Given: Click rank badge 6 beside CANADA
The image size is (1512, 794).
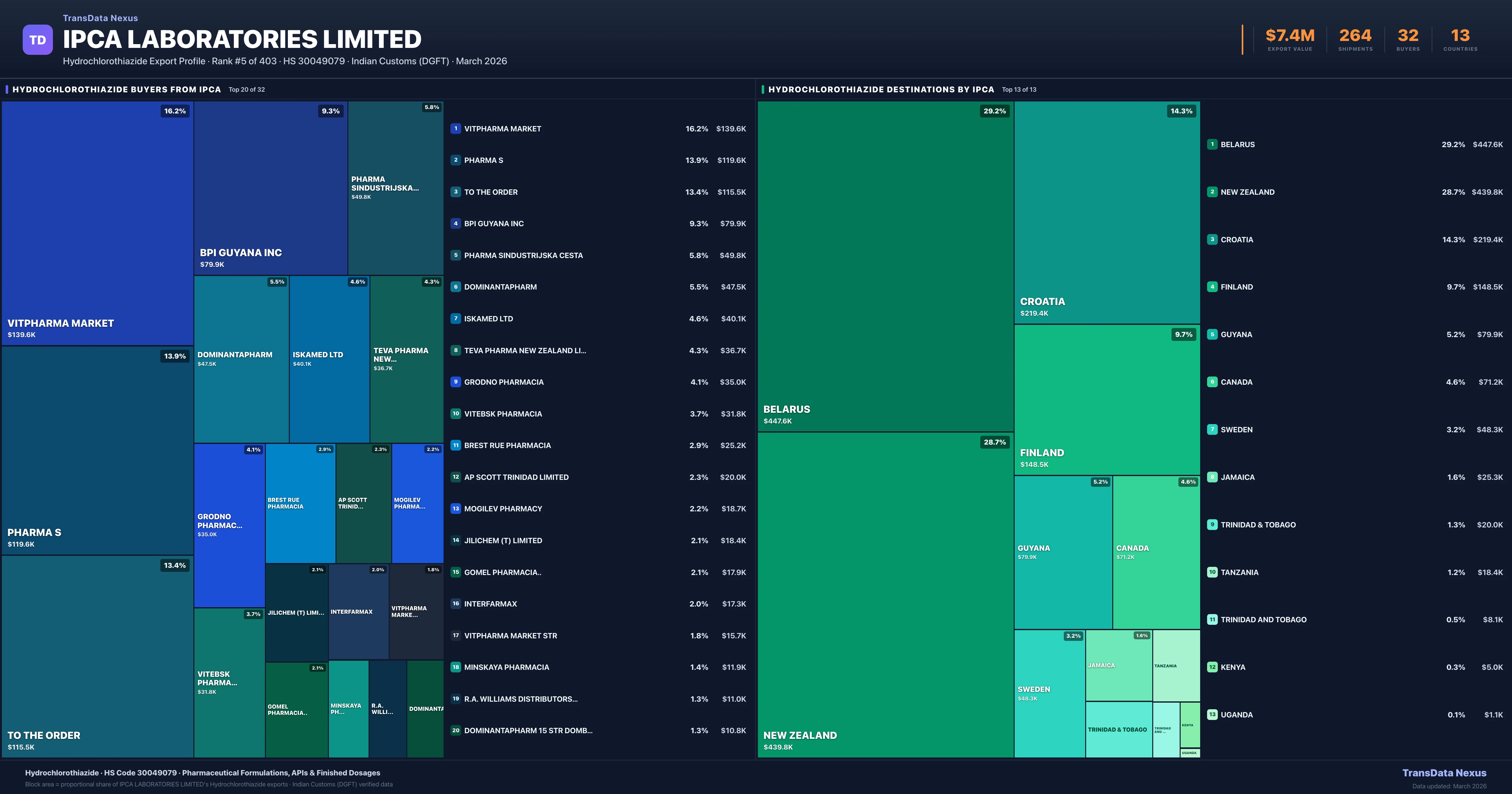Looking at the screenshot, I should tap(1212, 382).
